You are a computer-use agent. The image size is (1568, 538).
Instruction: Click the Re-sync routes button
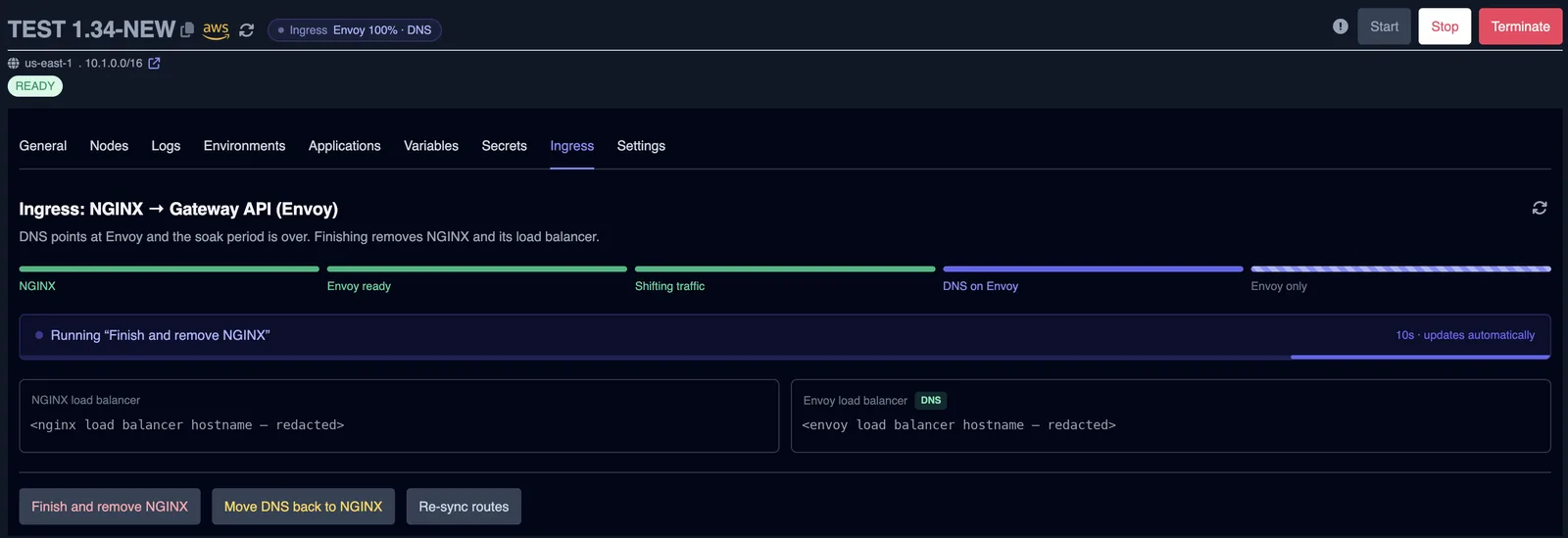(x=464, y=507)
